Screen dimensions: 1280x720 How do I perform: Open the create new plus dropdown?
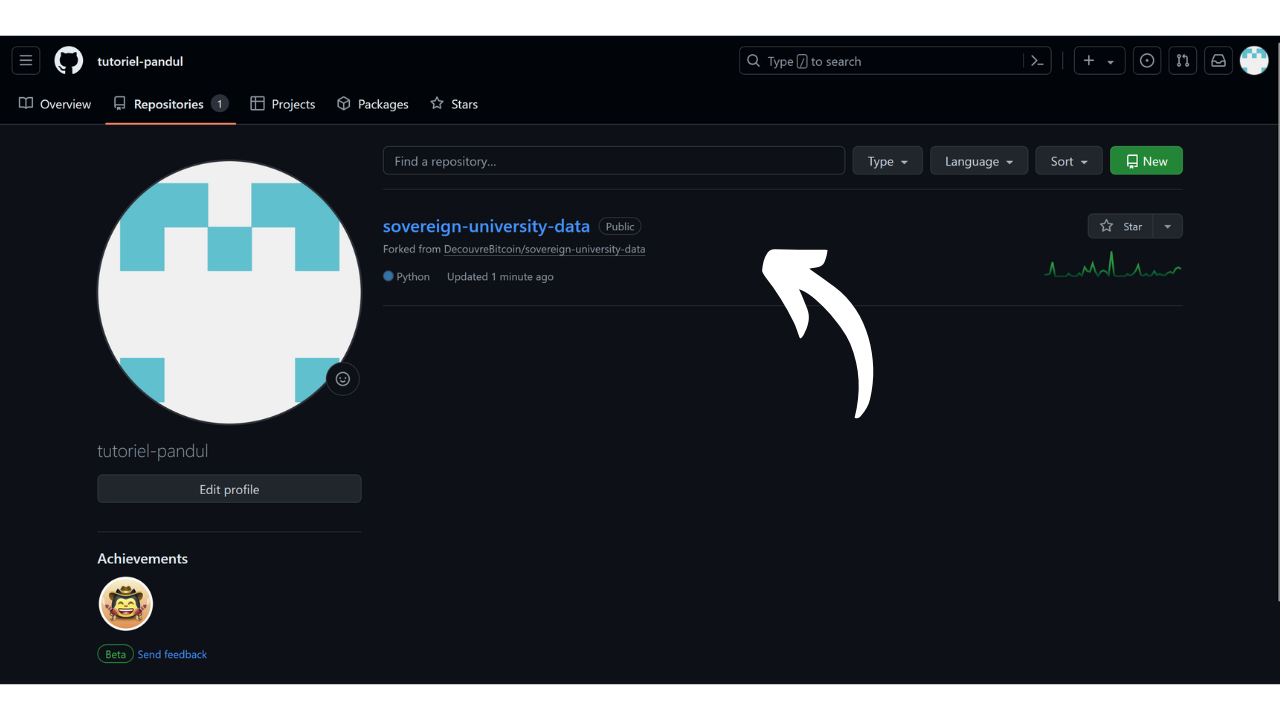point(1099,61)
